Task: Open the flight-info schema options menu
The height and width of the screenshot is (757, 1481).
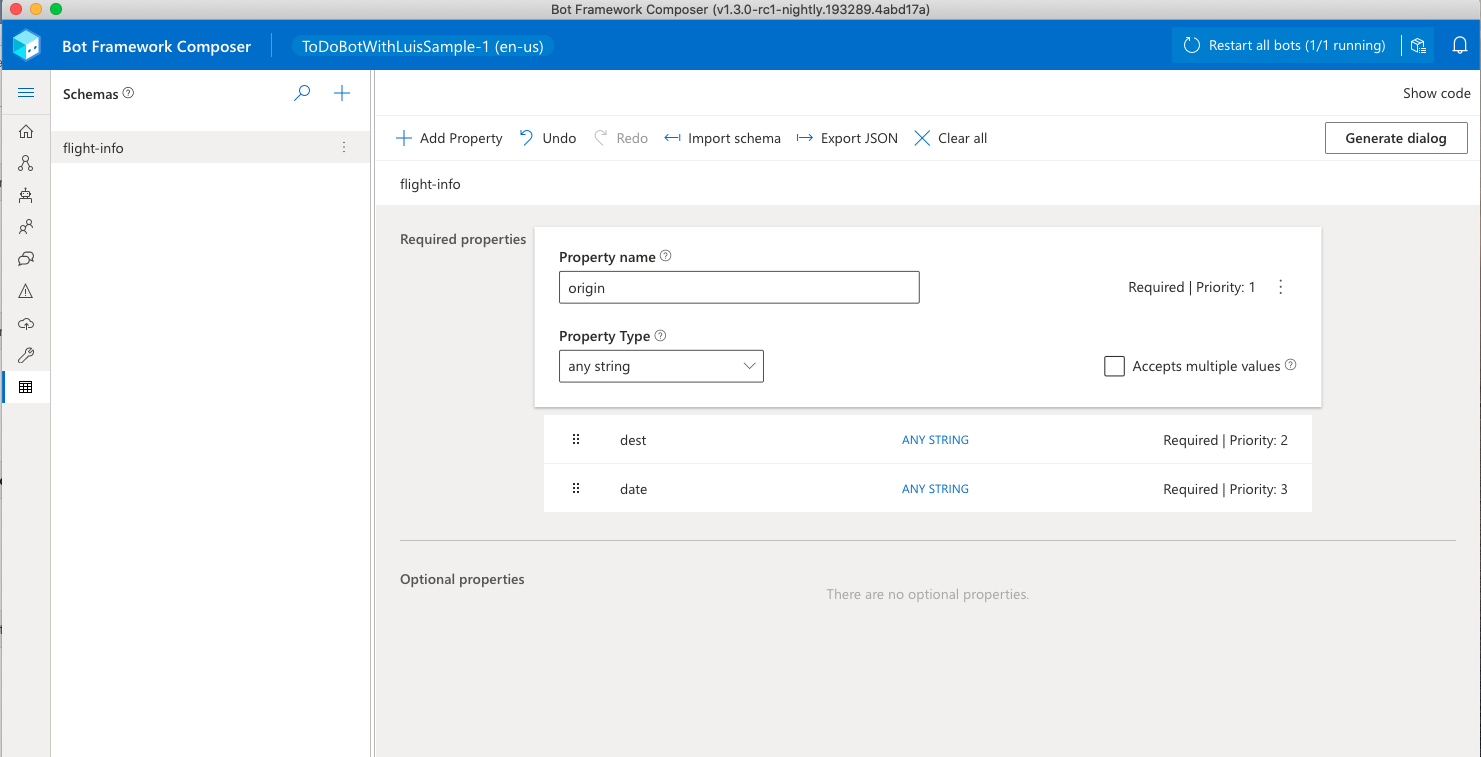Action: pos(344,147)
